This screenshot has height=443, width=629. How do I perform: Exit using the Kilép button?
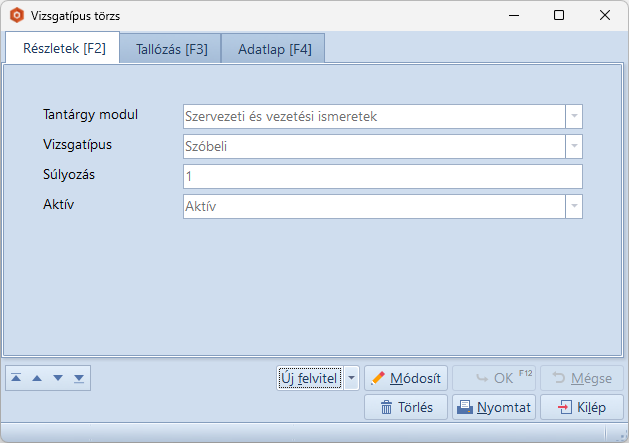tap(582, 407)
